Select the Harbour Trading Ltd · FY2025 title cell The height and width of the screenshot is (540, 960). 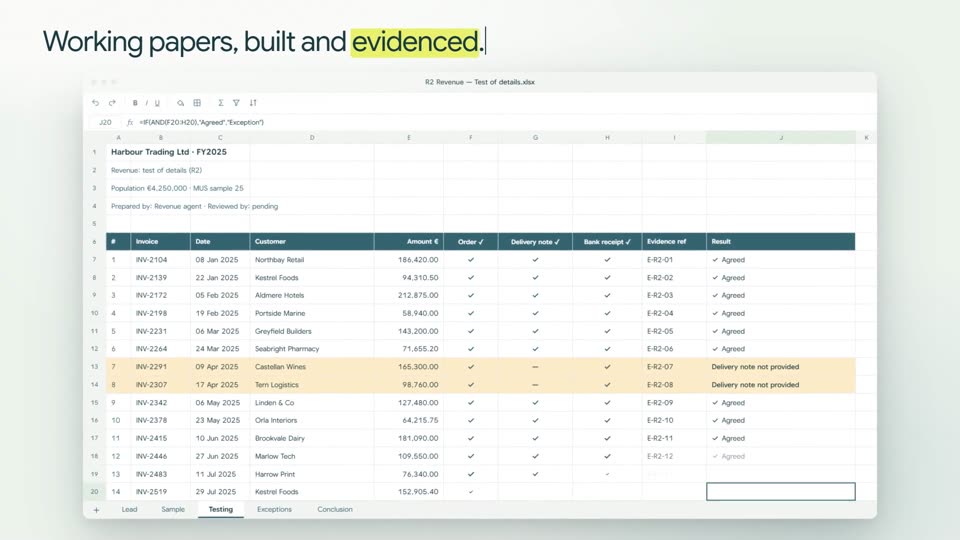tap(169, 152)
